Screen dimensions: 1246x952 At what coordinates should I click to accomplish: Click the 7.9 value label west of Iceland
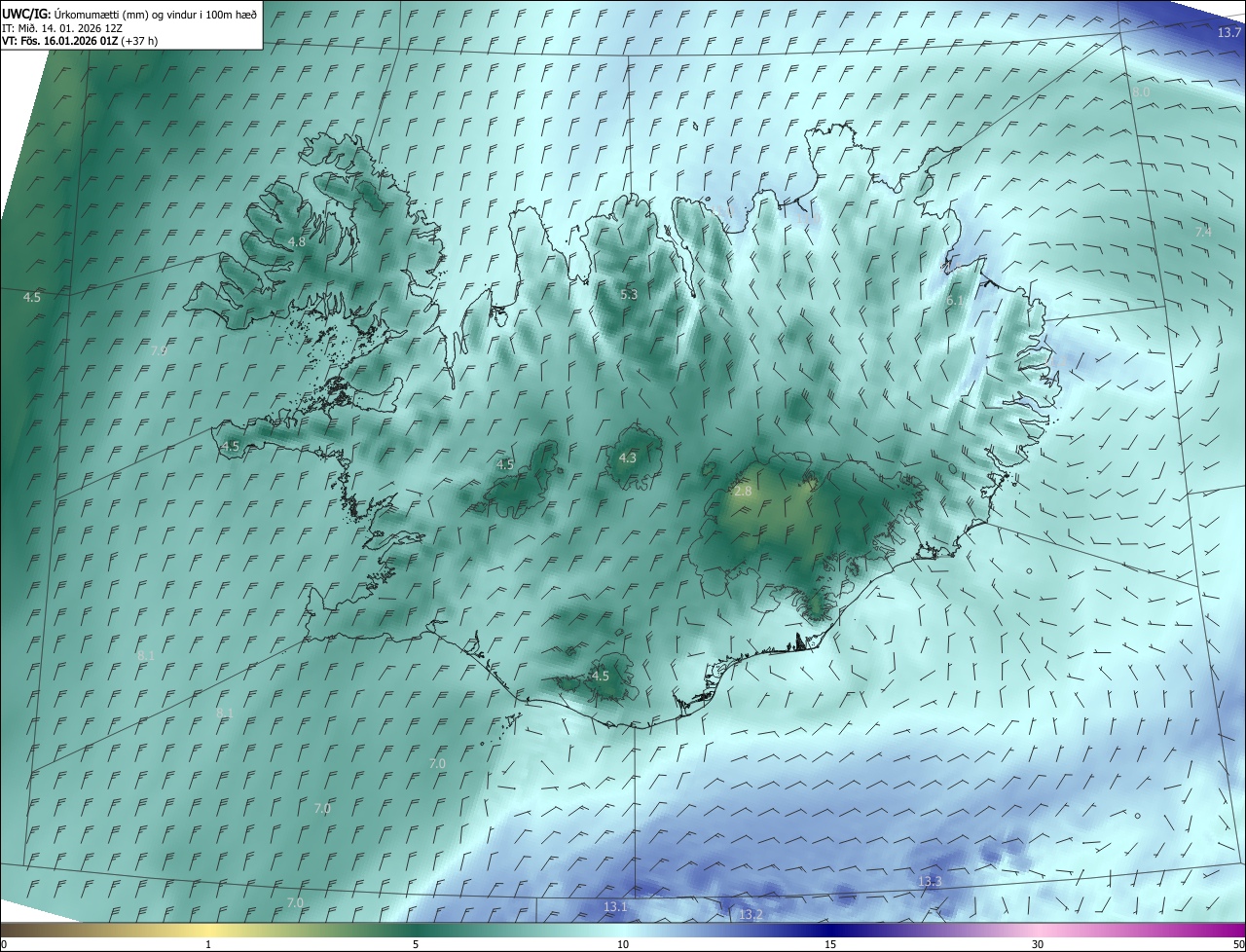159,349
